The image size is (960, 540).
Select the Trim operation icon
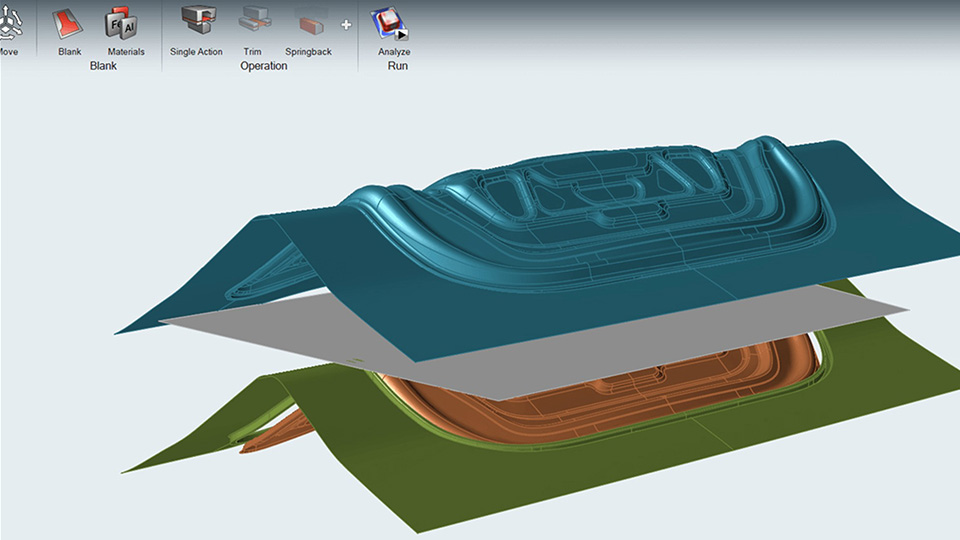(x=253, y=21)
